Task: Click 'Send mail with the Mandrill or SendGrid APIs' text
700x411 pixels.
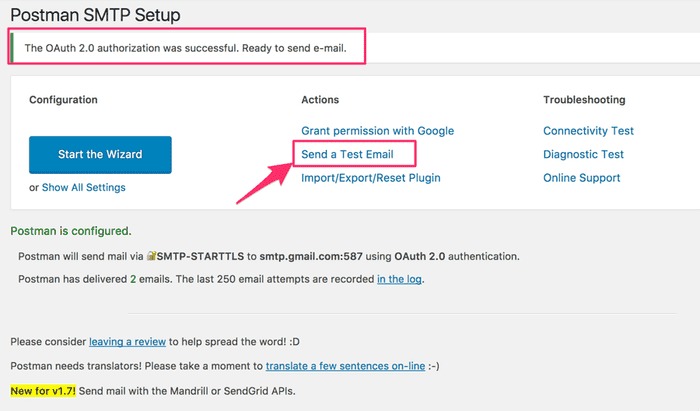Action: pyautogui.click(x=187, y=391)
